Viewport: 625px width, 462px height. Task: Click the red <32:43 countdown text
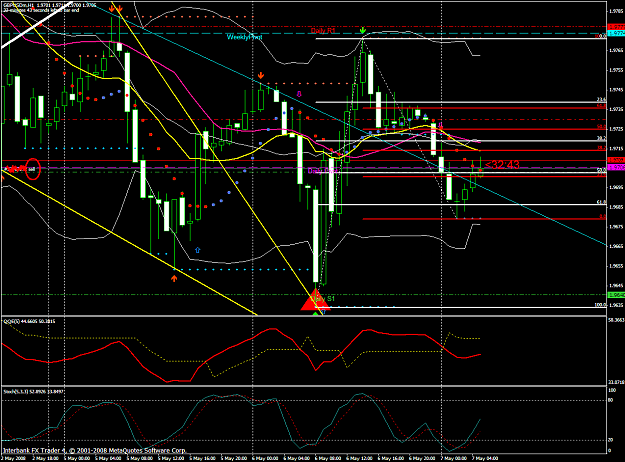point(502,165)
